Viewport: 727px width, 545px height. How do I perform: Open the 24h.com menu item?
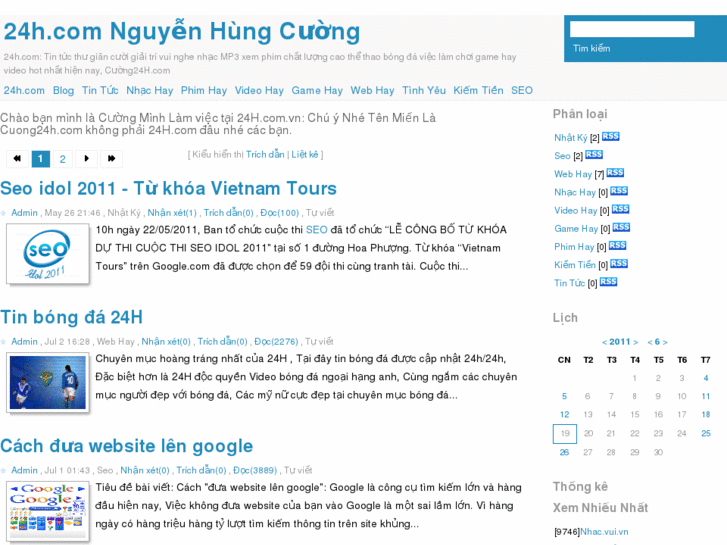tap(24, 90)
